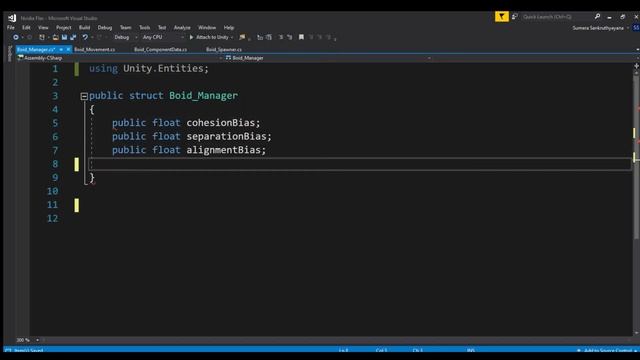Viewport: 640px width, 360px height.
Task: Switch to the Boid_ComponentData.cs tab
Action: tap(160, 49)
